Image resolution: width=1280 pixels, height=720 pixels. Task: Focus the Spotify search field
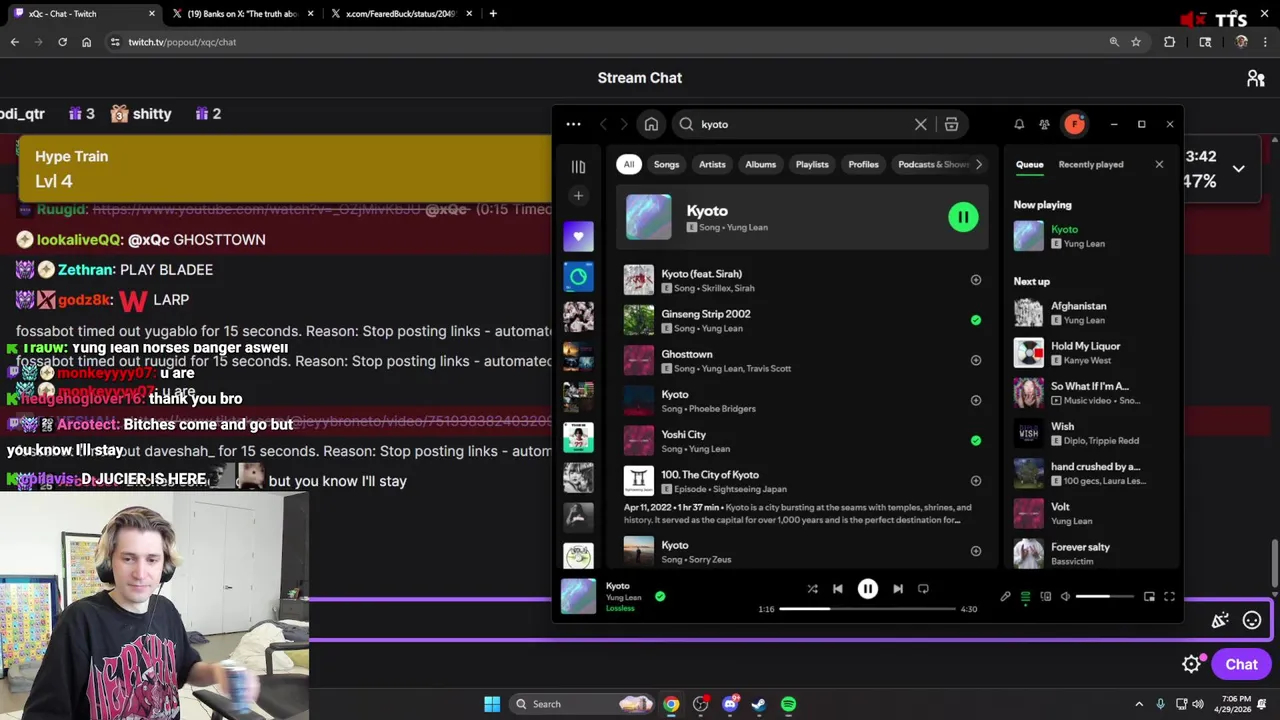(803, 124)
